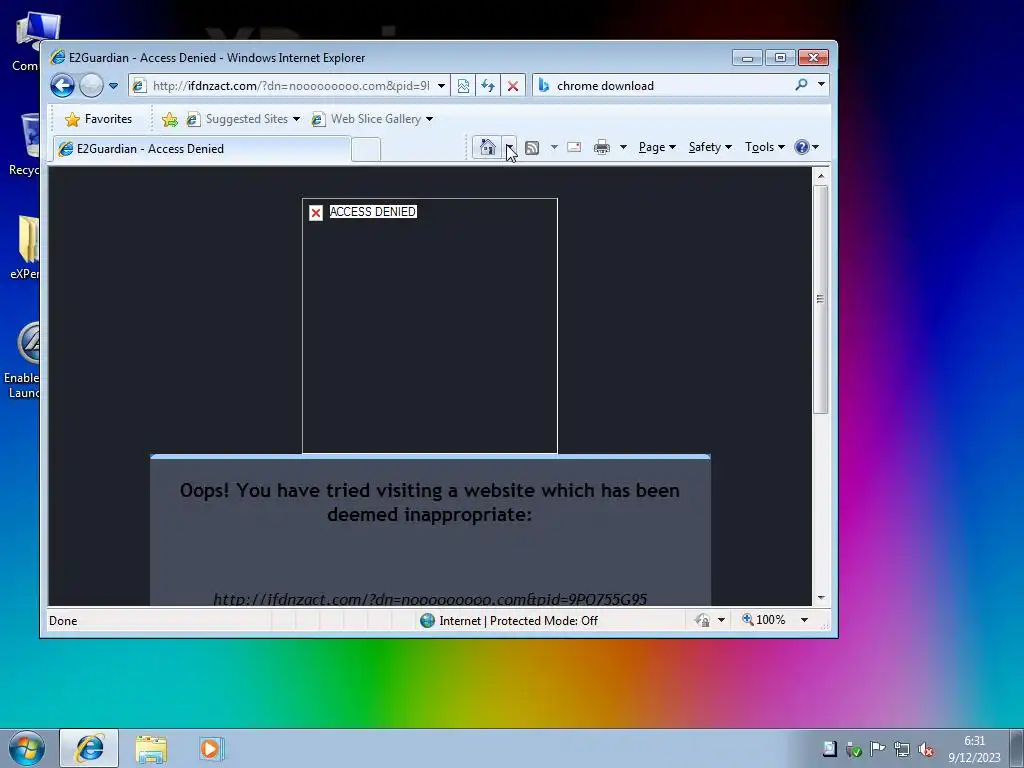Open the Favorites star button

click(x=99, y=119)
